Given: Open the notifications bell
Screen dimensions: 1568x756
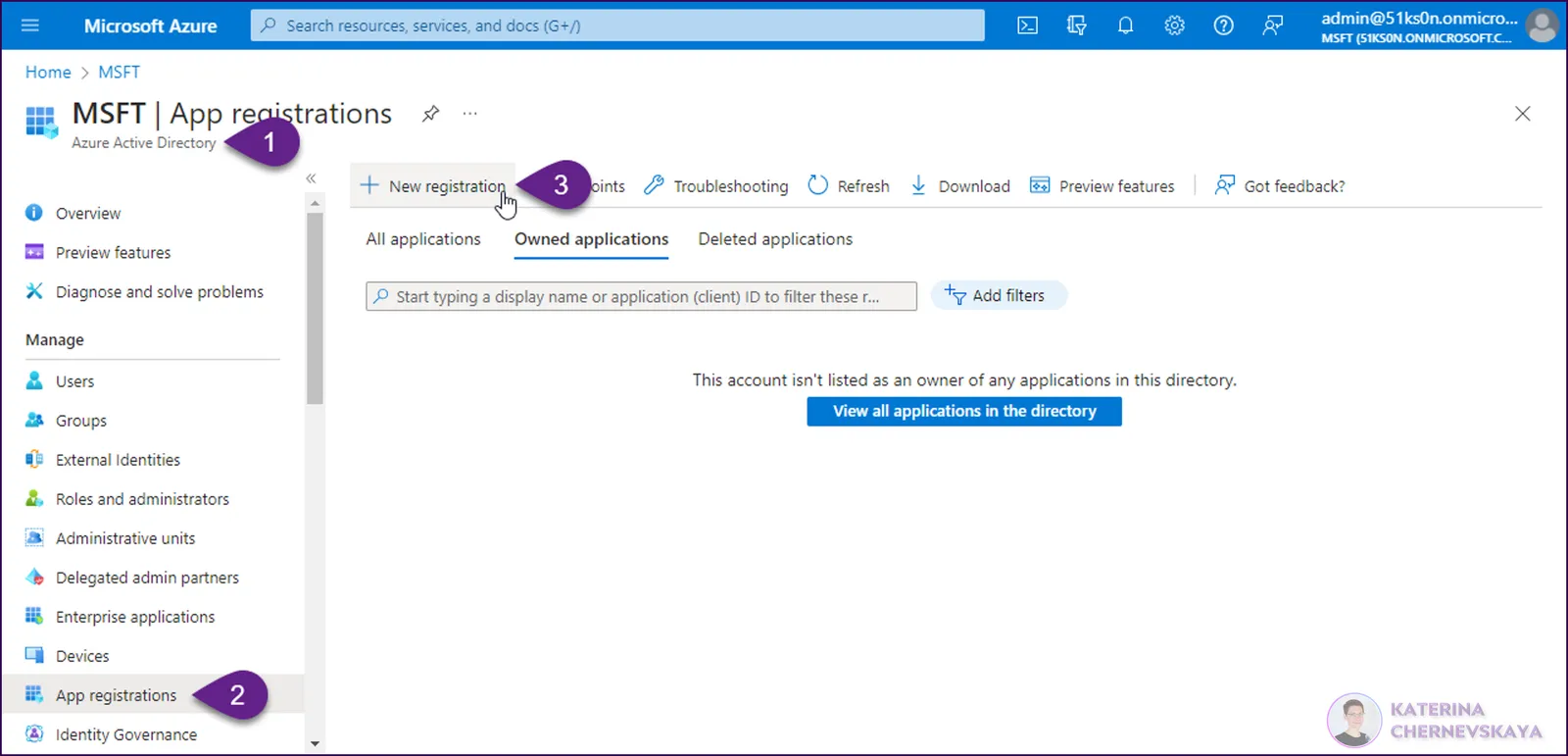Looking at the screenshot, I should coord(1125,25).
